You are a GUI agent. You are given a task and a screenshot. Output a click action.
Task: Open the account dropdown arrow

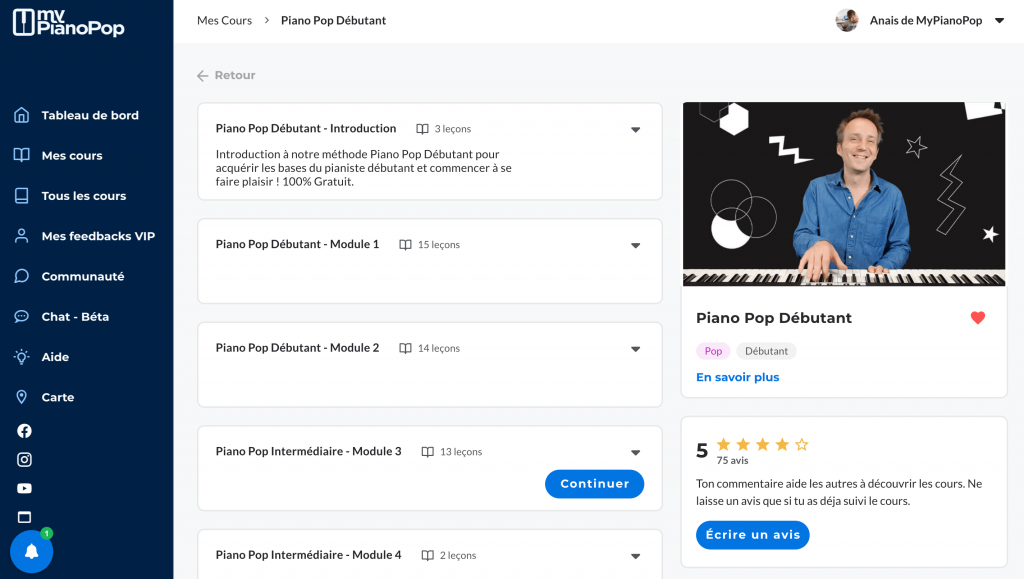(x=999, y=21)
